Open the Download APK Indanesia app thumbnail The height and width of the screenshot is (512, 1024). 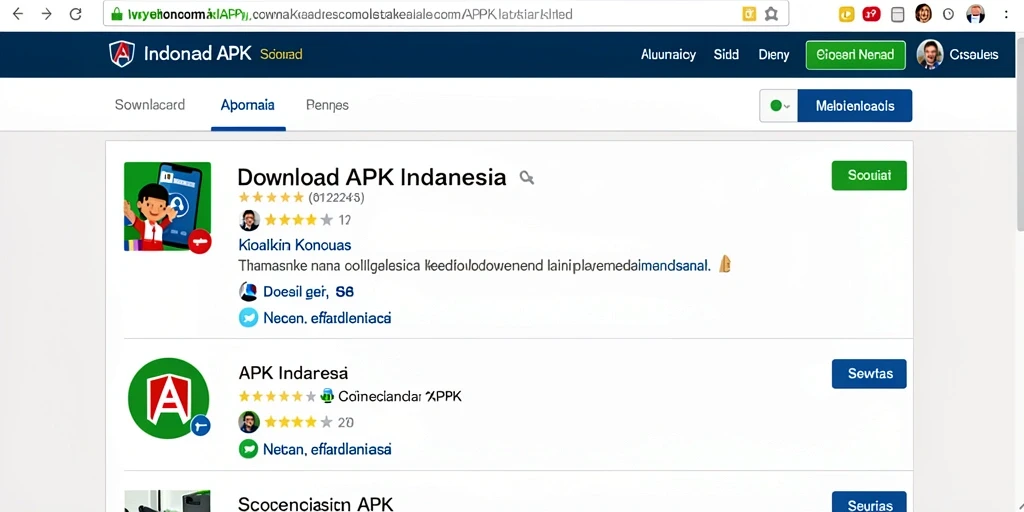point(167,206)
